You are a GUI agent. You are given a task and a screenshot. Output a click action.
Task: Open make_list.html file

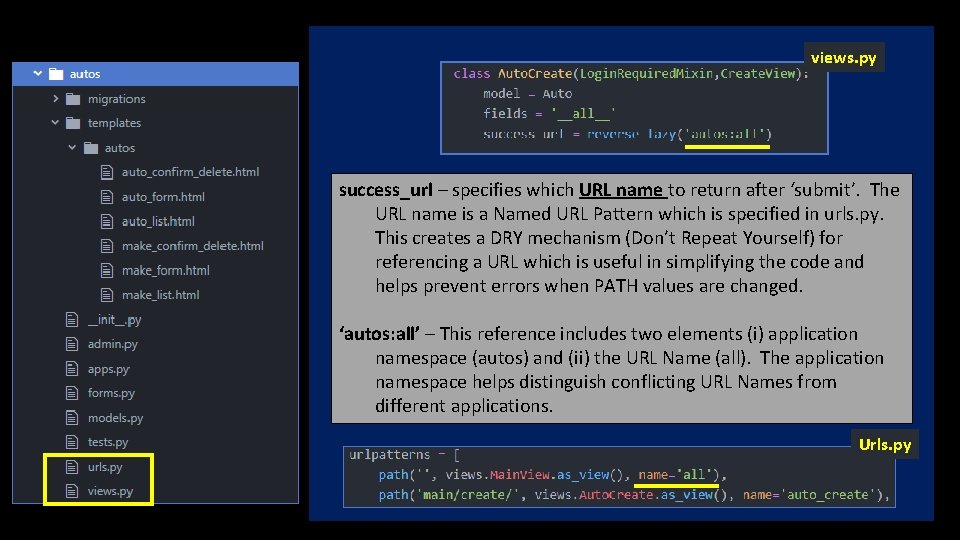[x=160, y=294]
